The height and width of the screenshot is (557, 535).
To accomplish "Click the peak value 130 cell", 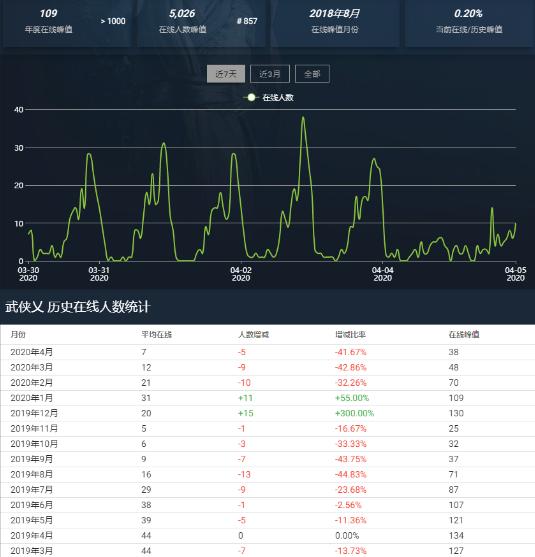I will pos(456,413).
